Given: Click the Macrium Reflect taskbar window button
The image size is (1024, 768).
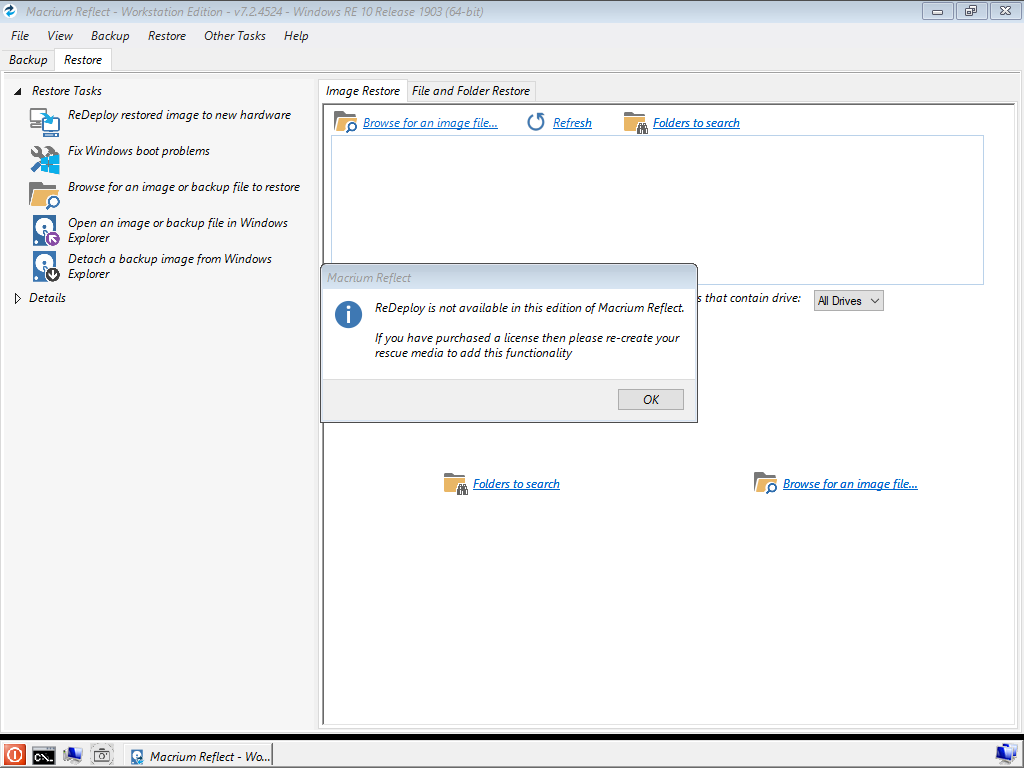Looking at the screenshot, I should pos(199,756).
